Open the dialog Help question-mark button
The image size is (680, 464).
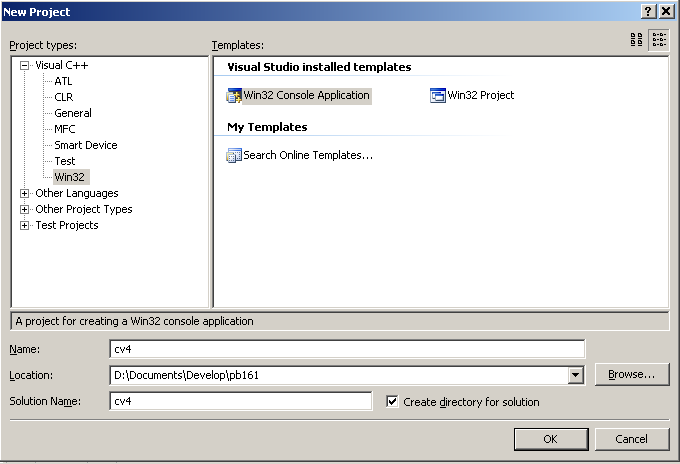(x=648, y=11)
